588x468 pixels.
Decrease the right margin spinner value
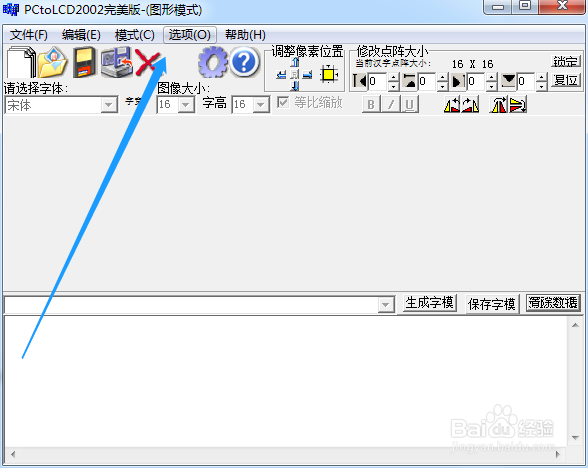[492, 86]
